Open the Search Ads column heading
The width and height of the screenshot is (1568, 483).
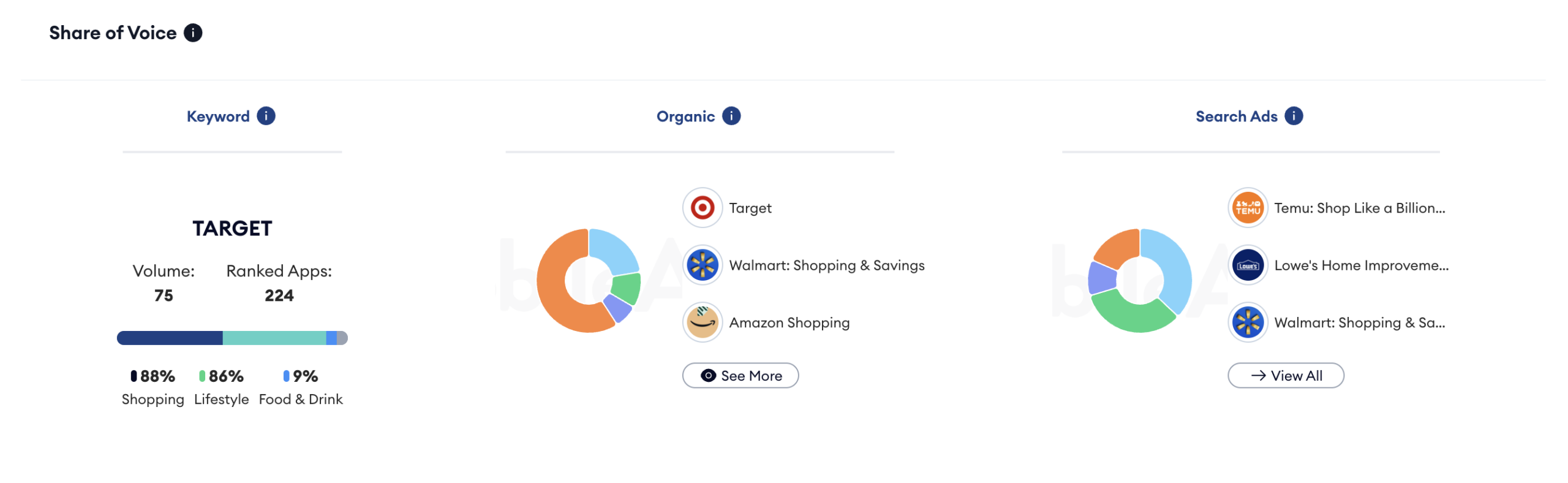1236,116
